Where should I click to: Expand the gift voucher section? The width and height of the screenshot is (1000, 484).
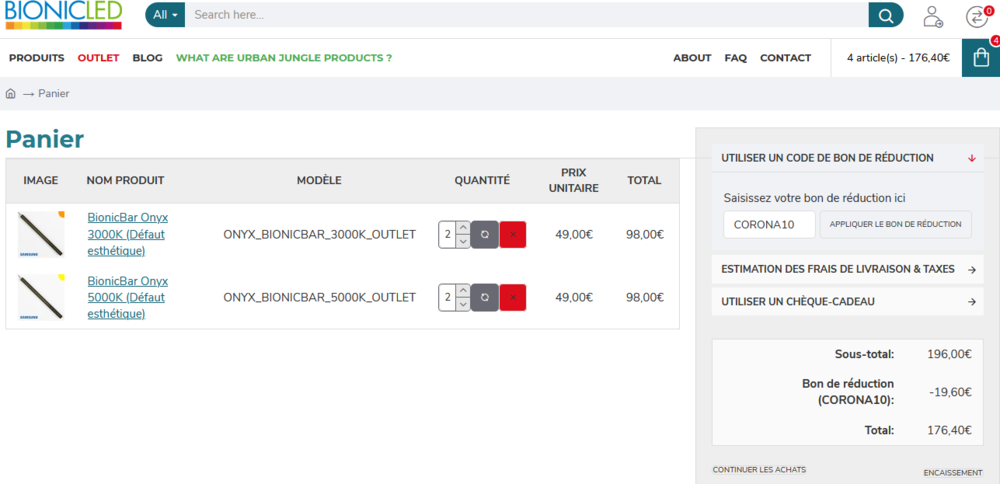click(x=848, y=302)
